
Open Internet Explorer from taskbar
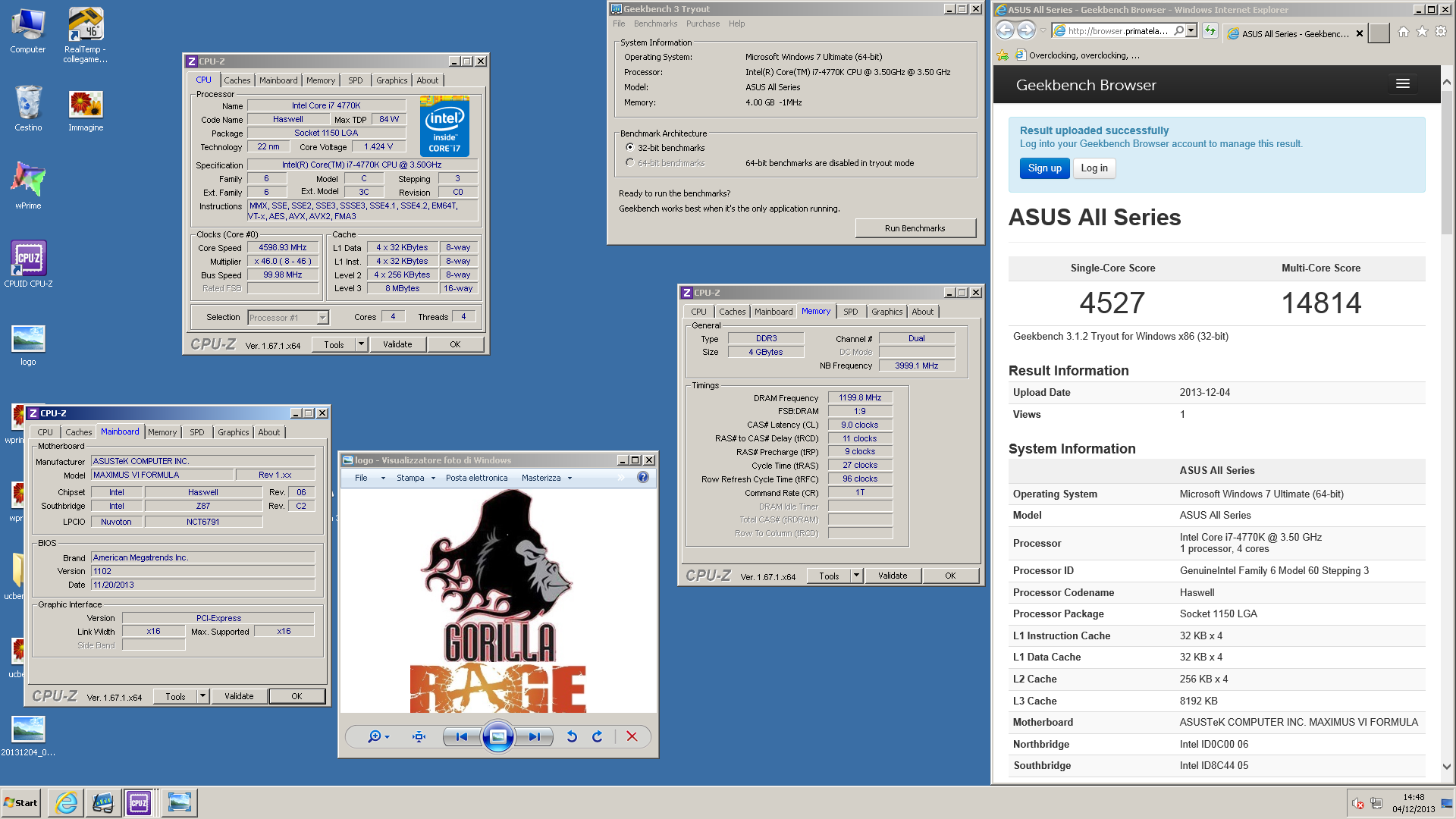coord(66,802)
